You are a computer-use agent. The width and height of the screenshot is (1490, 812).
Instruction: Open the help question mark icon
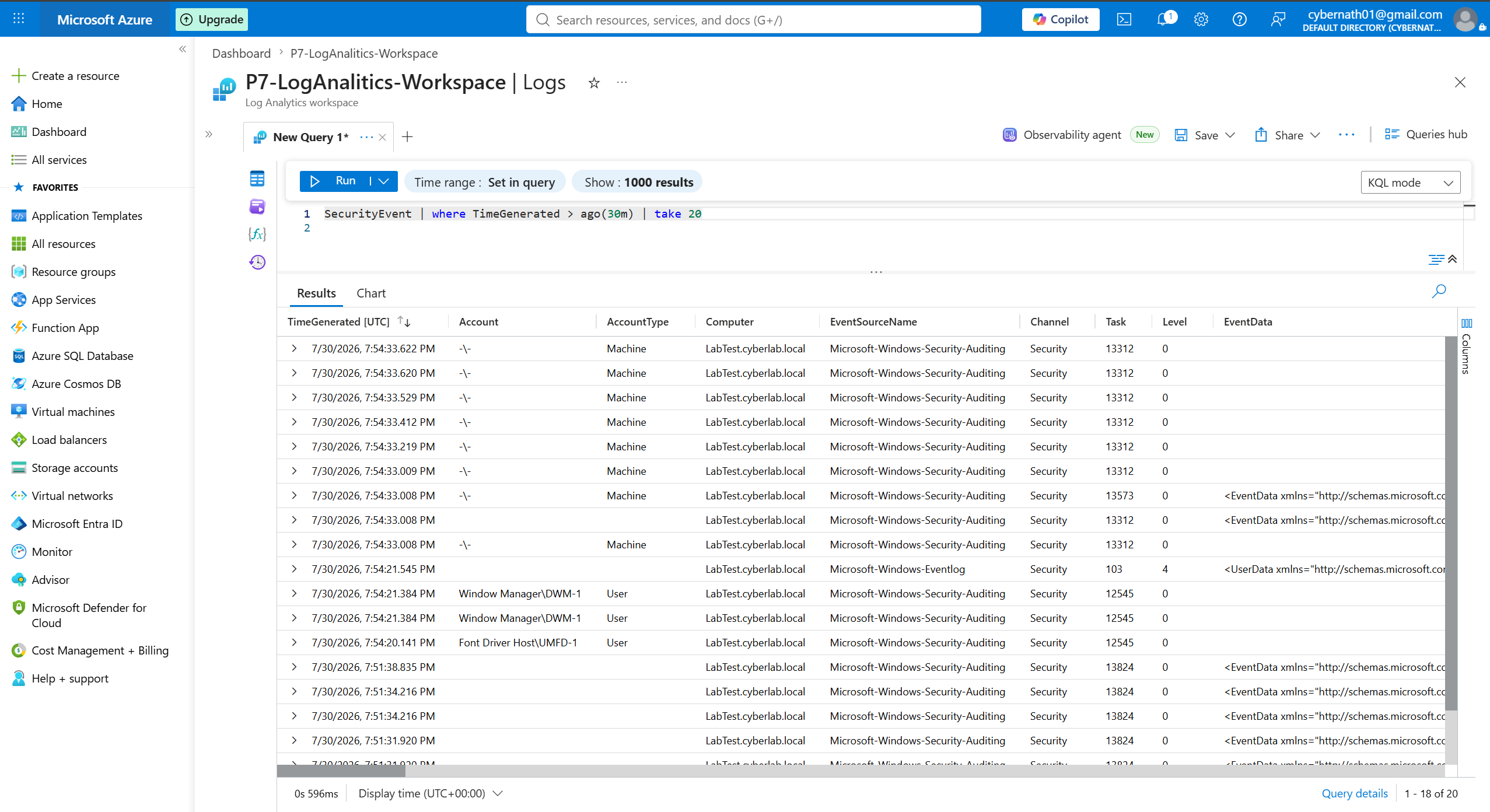coord(1239,19)
